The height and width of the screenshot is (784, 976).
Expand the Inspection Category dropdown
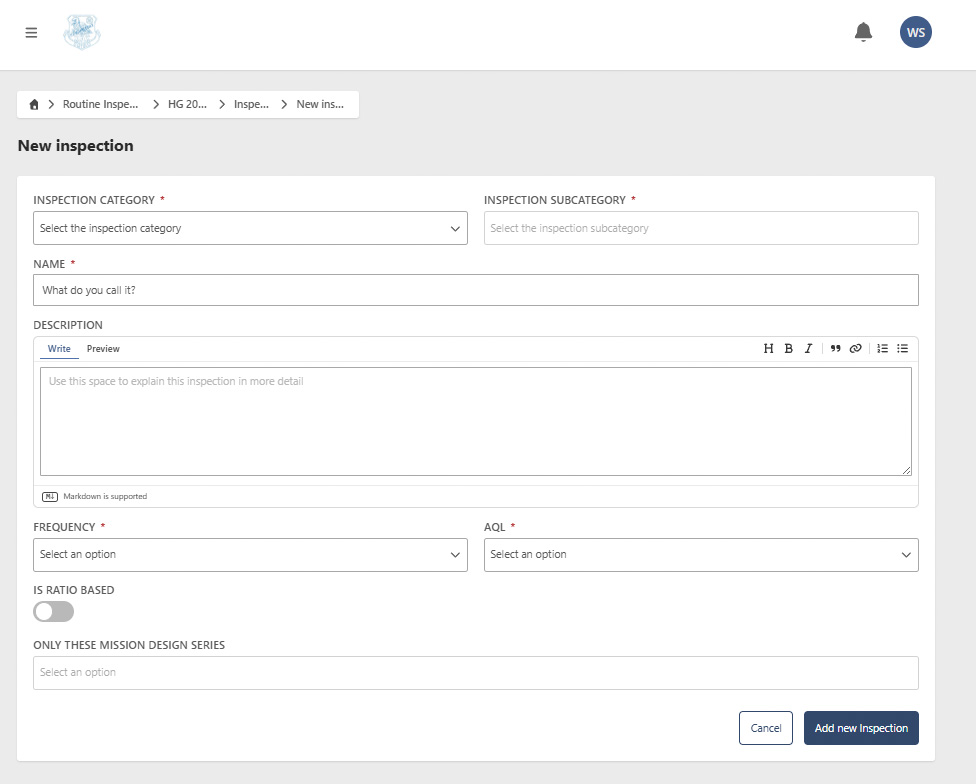250,228
